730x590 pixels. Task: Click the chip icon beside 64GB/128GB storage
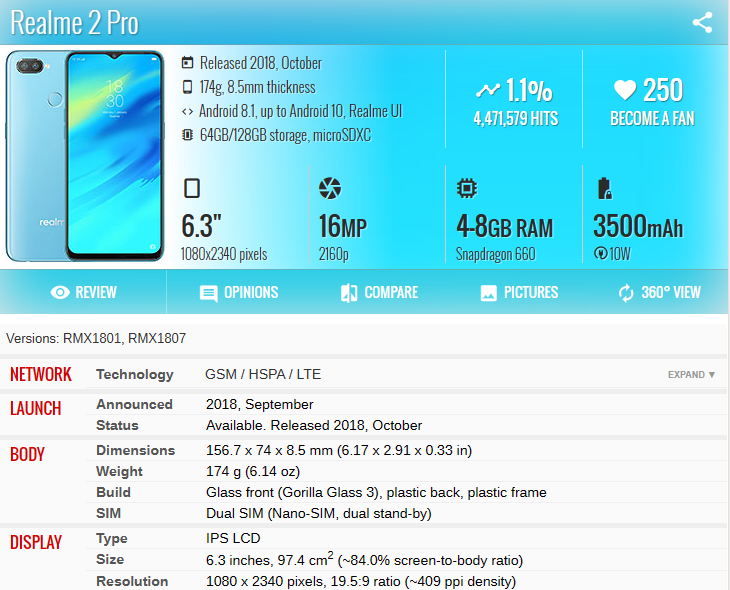point(187,135)
